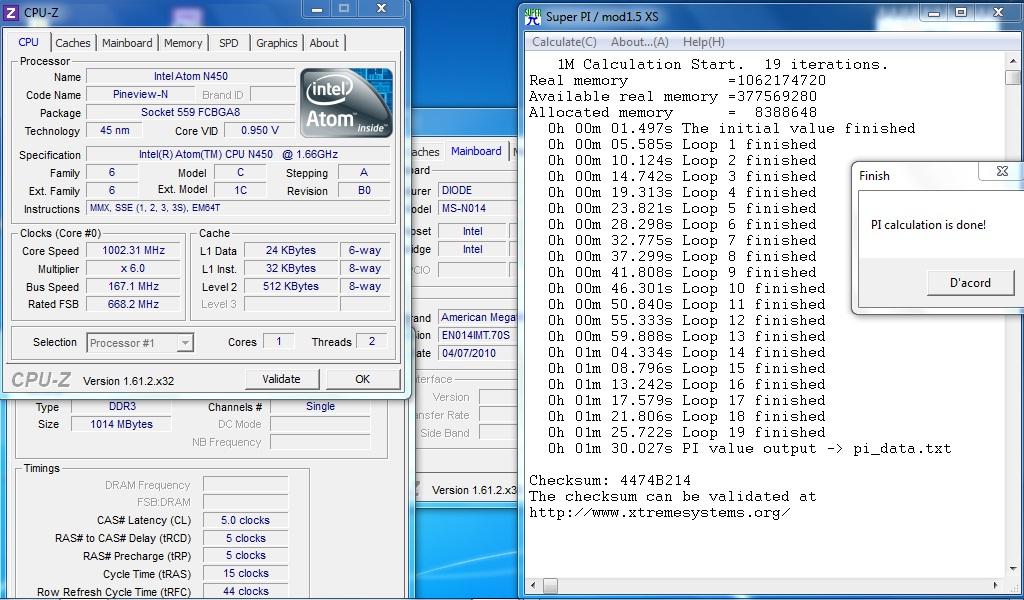
Task: Click the Super PI horizontal scrollbar thumb
Action: coord(550,586)
